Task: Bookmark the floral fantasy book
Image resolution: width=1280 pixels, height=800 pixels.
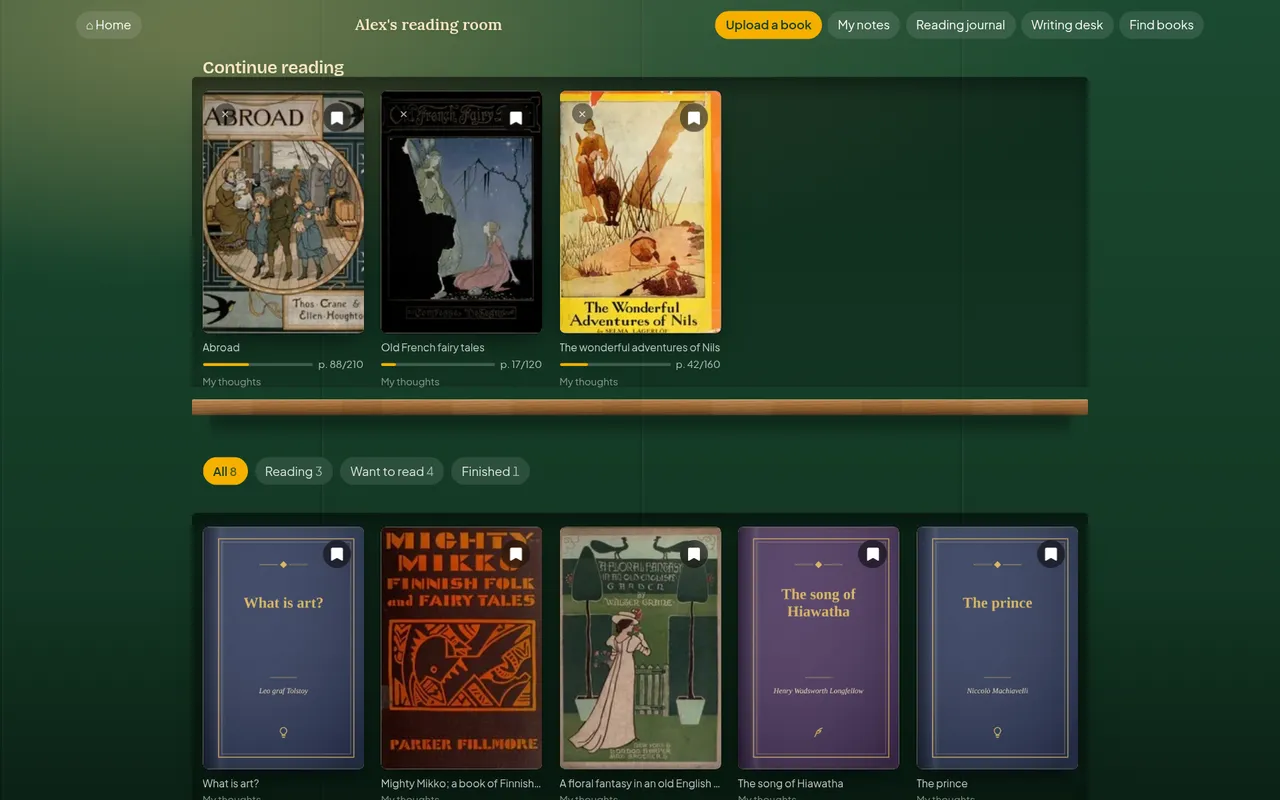Action: [694, 554]
